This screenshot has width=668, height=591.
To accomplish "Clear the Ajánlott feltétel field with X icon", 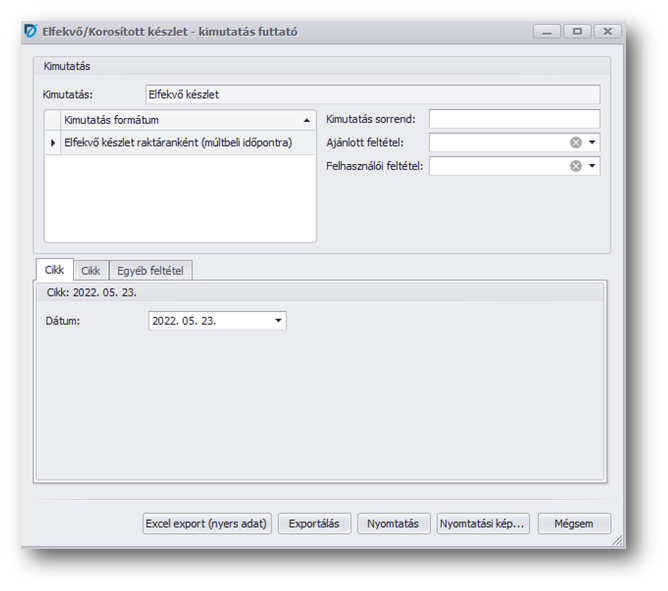I will click(576, 143).
